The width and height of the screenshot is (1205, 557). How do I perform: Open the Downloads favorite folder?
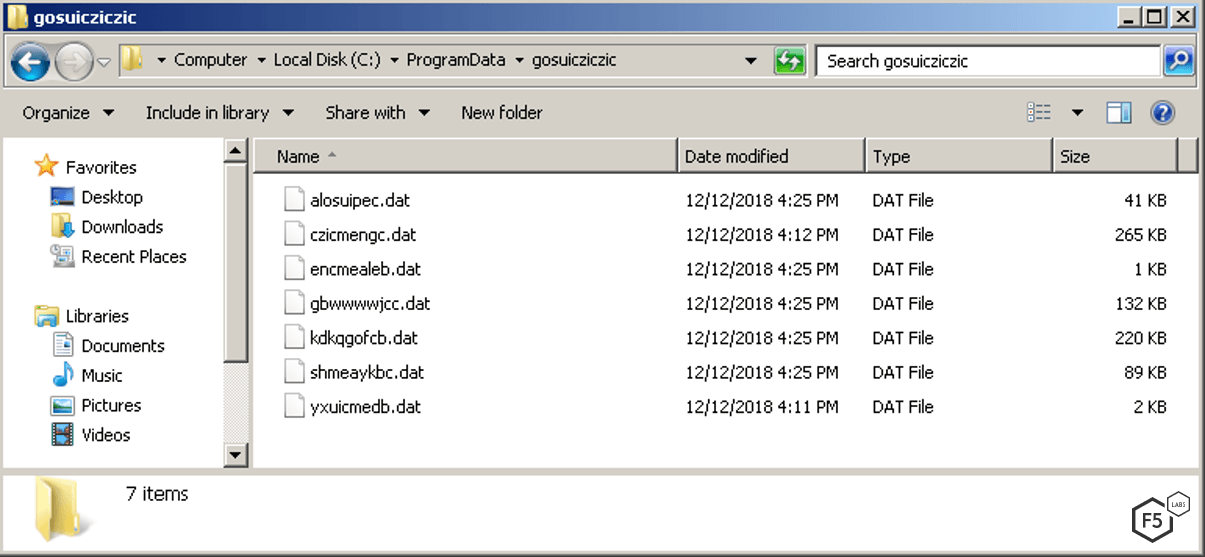point(121,227)
